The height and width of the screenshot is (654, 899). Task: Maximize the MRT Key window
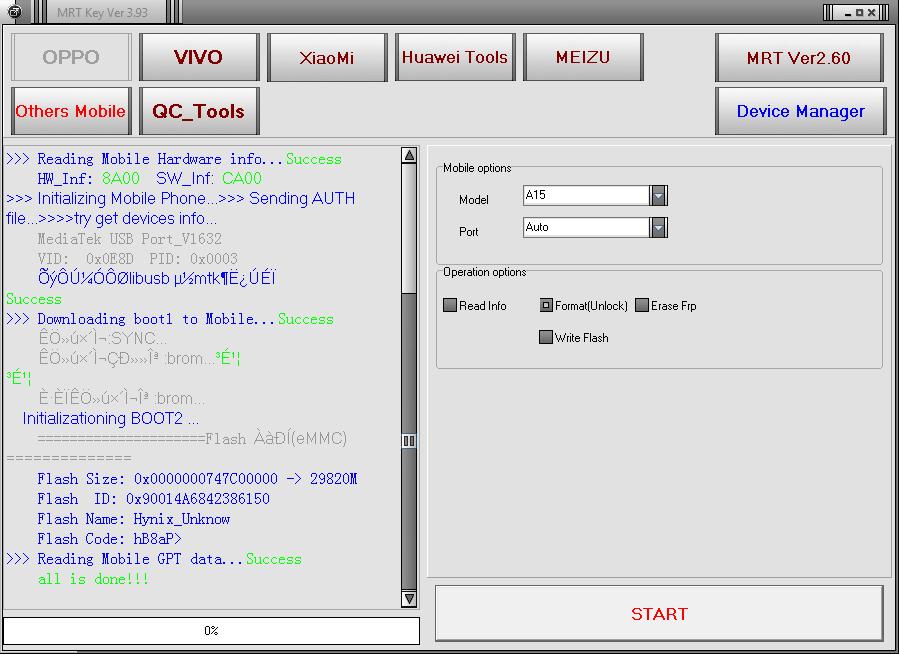point(859,13)
